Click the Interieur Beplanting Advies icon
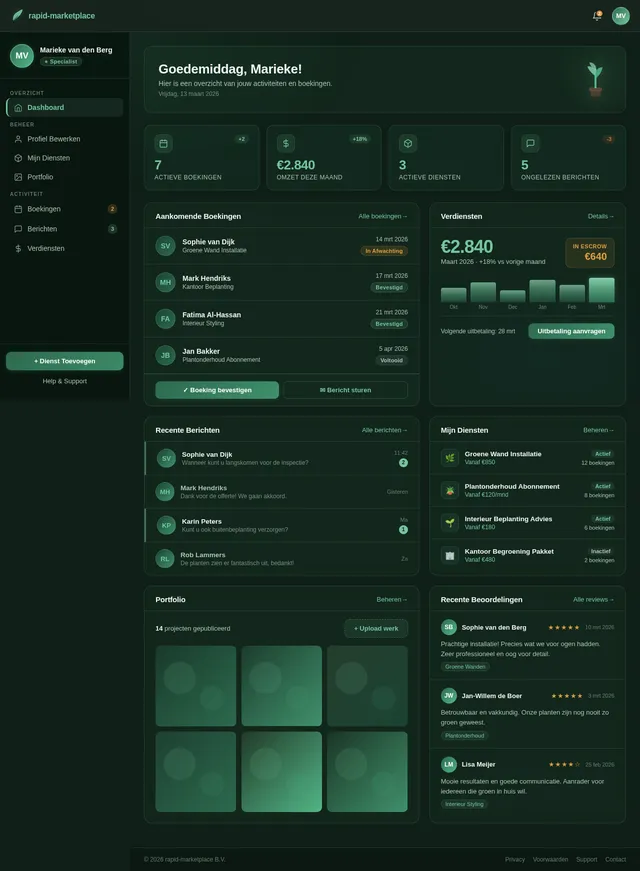The image size is (640, 871). [x=450, y=523]
